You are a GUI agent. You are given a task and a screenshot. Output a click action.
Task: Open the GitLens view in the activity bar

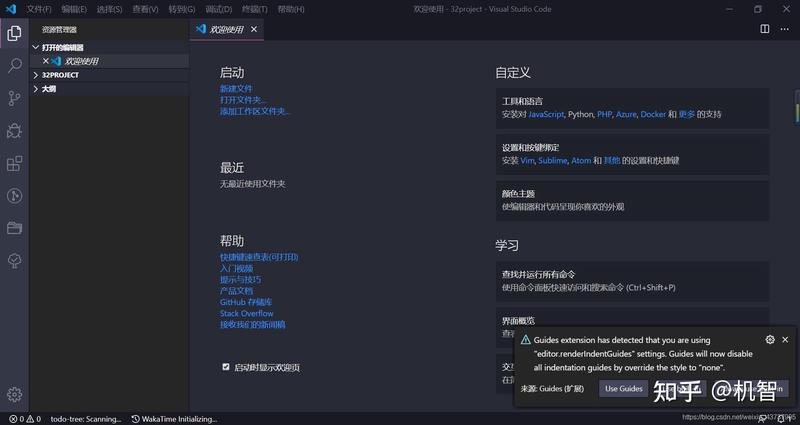click(x=14, y=195)
